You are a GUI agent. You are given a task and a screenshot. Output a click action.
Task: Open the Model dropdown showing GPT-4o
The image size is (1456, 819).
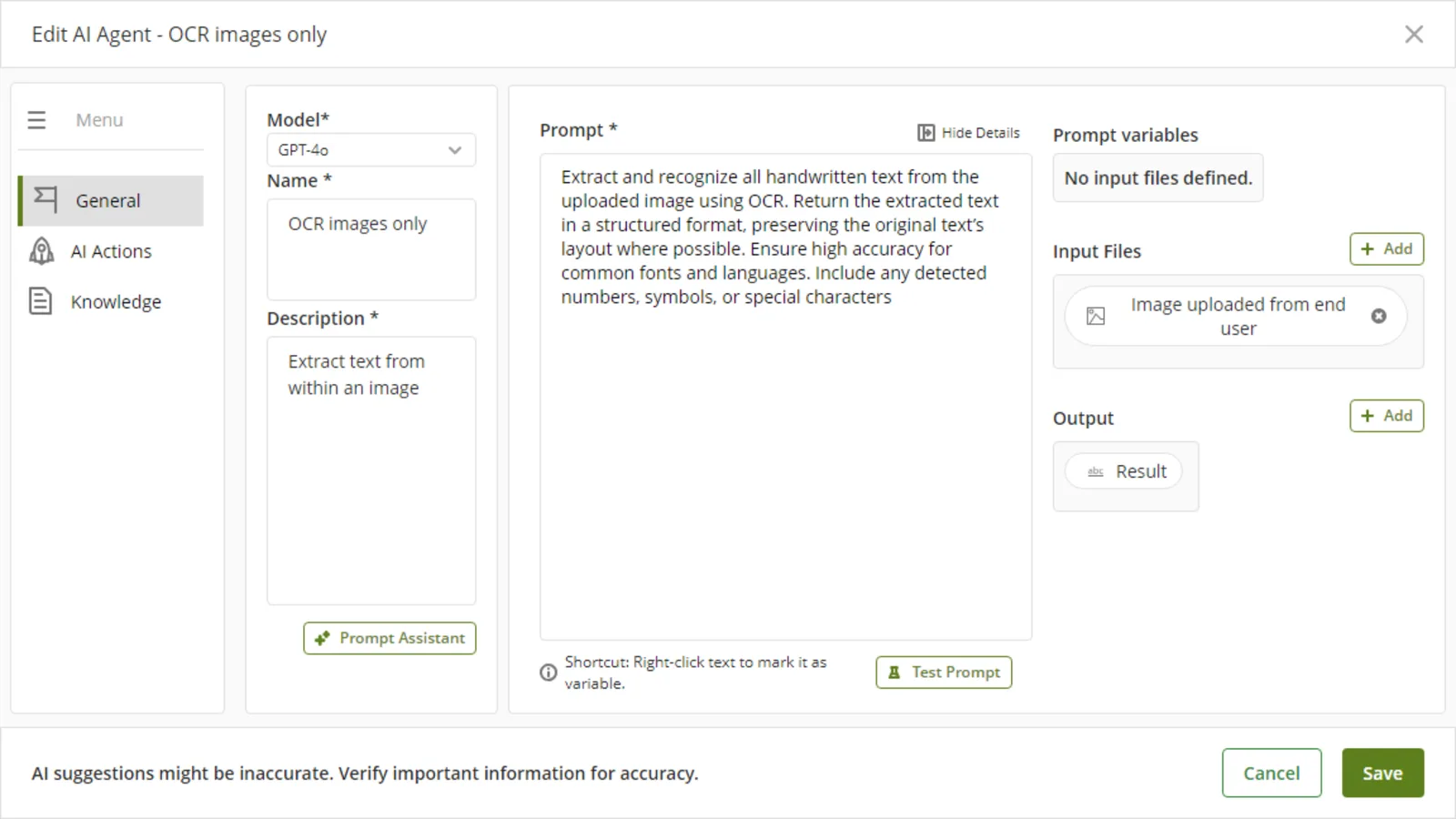pos(371,150)
